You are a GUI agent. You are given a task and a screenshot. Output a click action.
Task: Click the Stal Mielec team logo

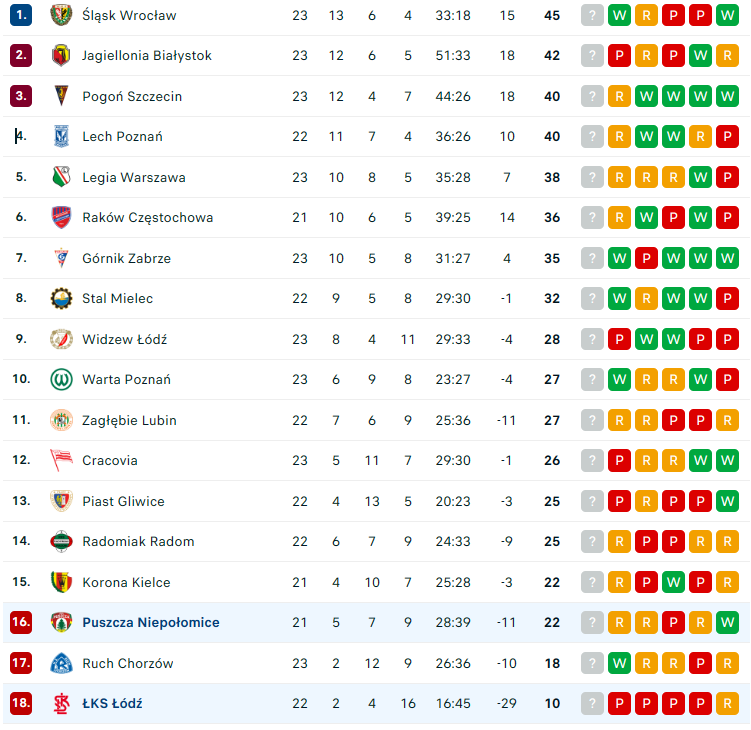point(62,298)
